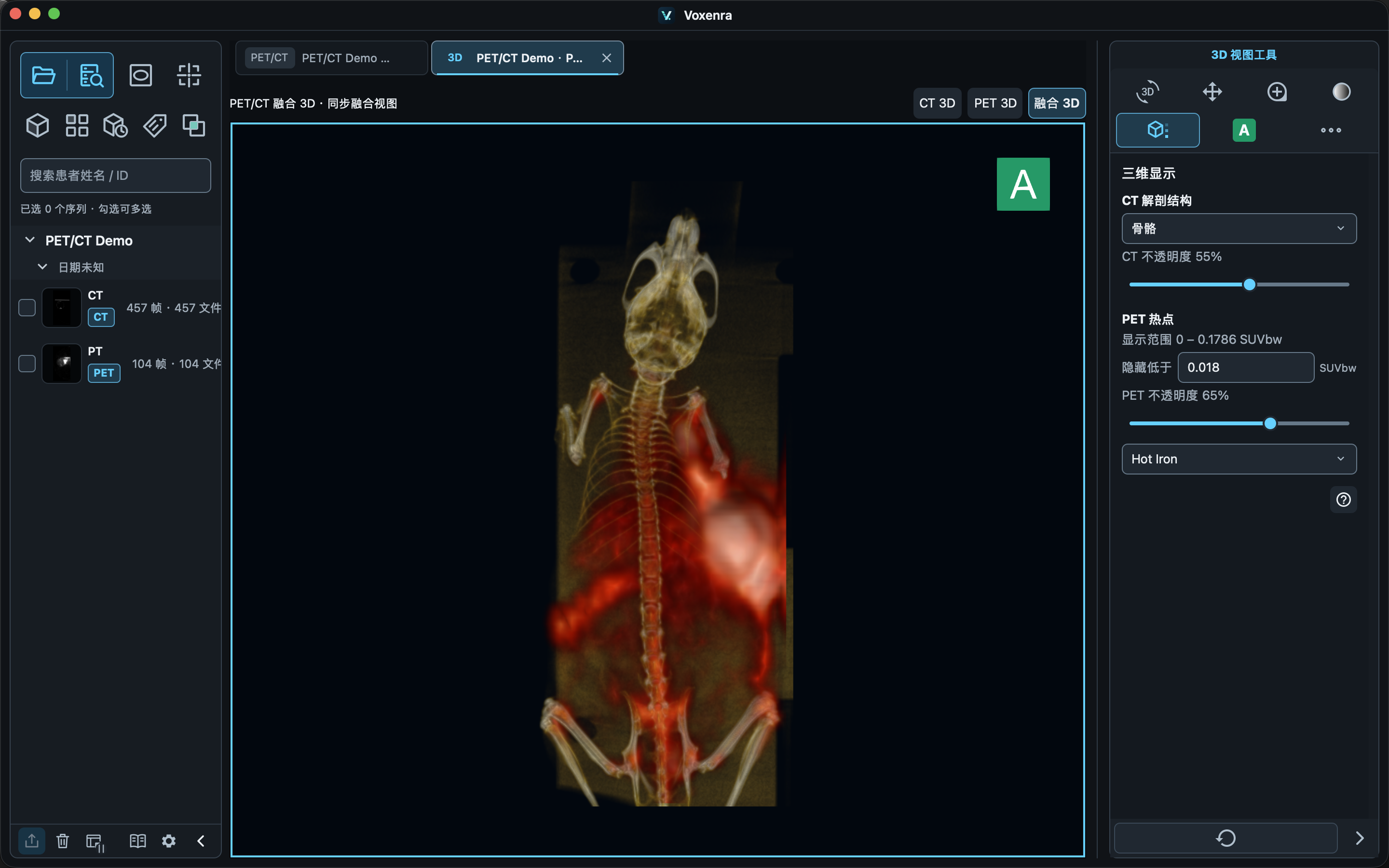Check the PT series checkbox
Viewport: 1389px width, 868px height.
pyautogui.click(x=27, y=364)
